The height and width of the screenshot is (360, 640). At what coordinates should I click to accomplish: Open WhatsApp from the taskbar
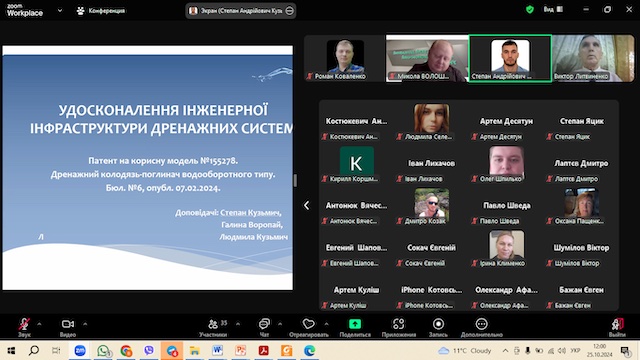pyautogui.click(x=103, y=351)
